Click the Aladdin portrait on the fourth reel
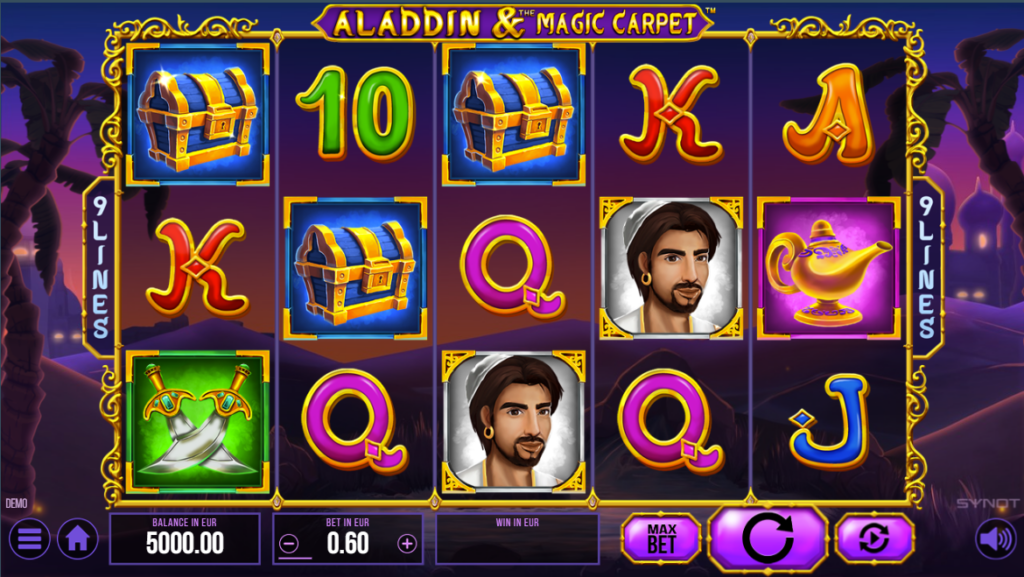Image resolution: width=1024 pixels, height=577 pixels. (x=671, y=268)
